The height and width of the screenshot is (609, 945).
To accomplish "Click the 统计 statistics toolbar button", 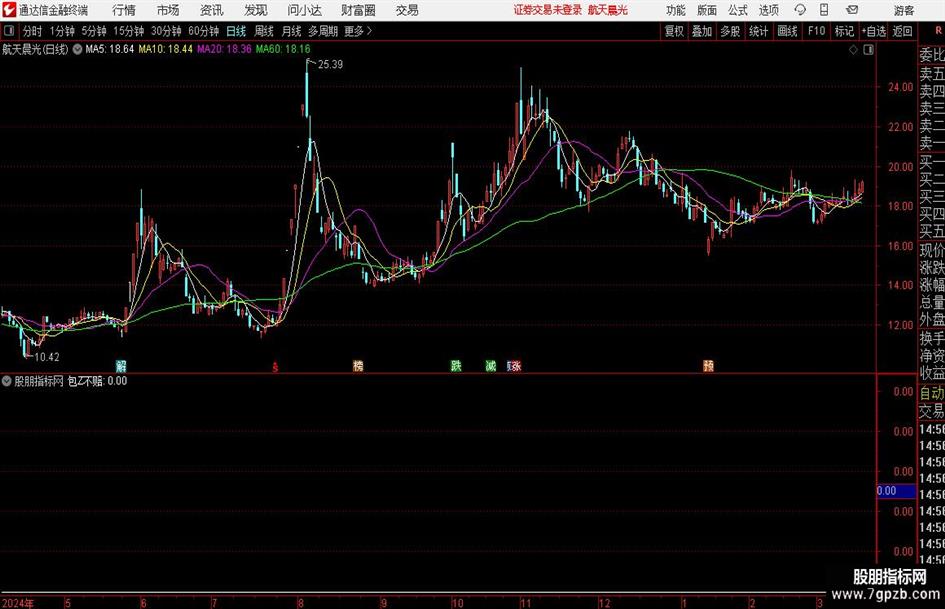I will [758, 31].
